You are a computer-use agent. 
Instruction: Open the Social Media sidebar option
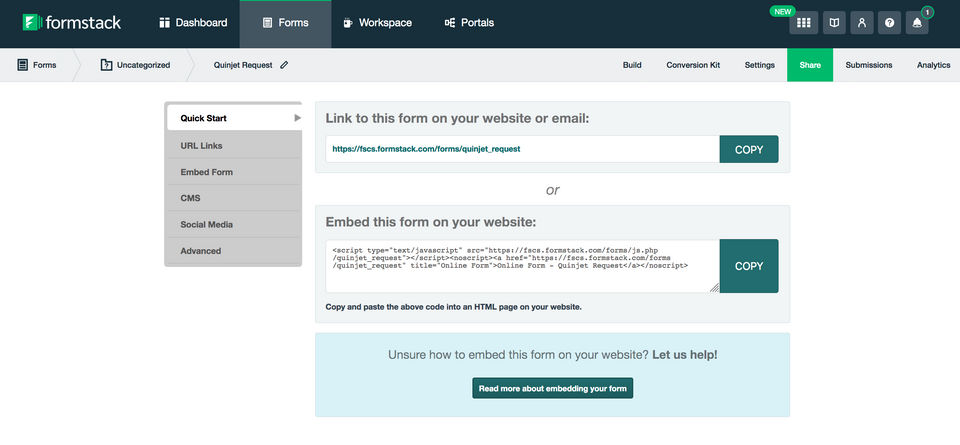207,225
